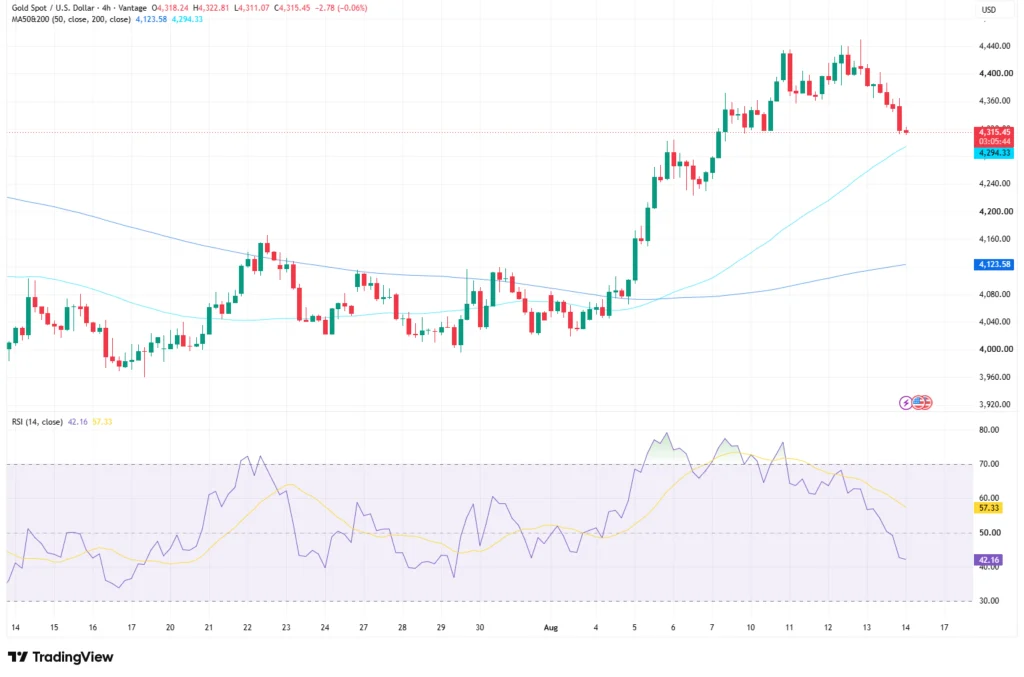1024x677 pixels.
Task: Click the purple RSI label 42.16 on axis
Action: [x=989, y=559]
